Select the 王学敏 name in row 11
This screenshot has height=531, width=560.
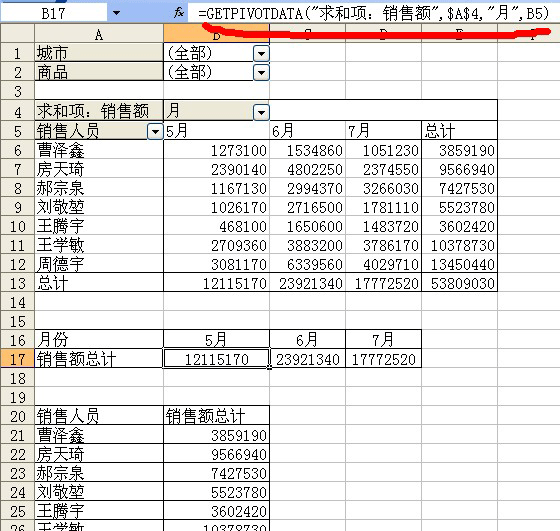pos(60,245)
